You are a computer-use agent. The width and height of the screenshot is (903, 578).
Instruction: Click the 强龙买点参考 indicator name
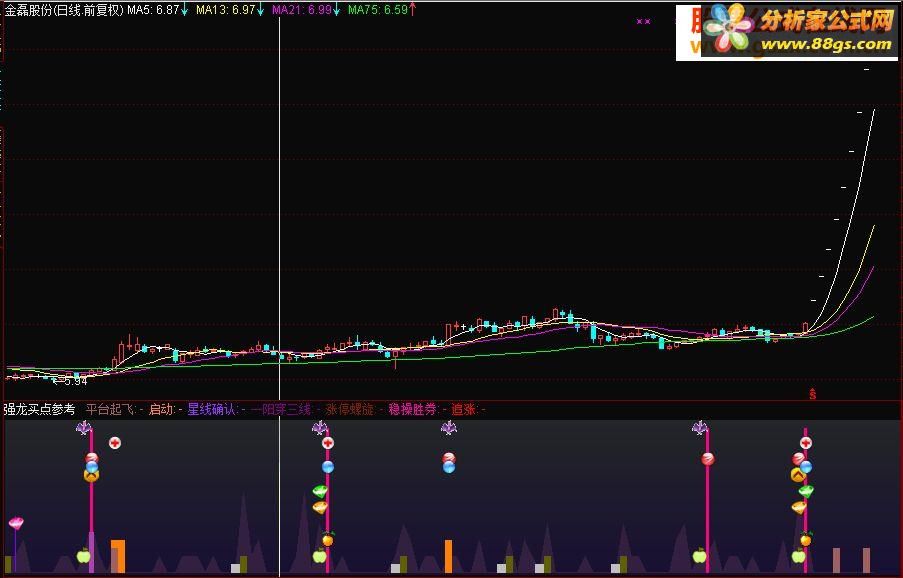[39, 409]
